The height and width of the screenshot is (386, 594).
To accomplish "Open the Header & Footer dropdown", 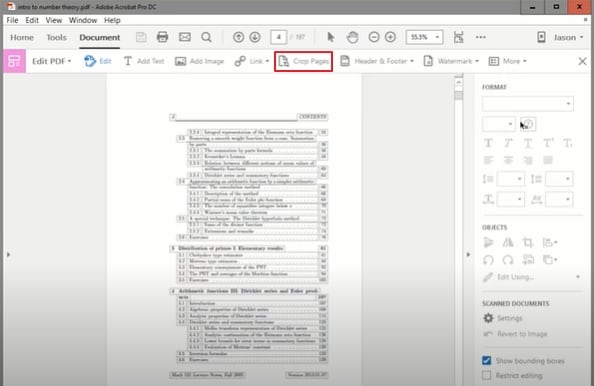I will coord(377,61).
